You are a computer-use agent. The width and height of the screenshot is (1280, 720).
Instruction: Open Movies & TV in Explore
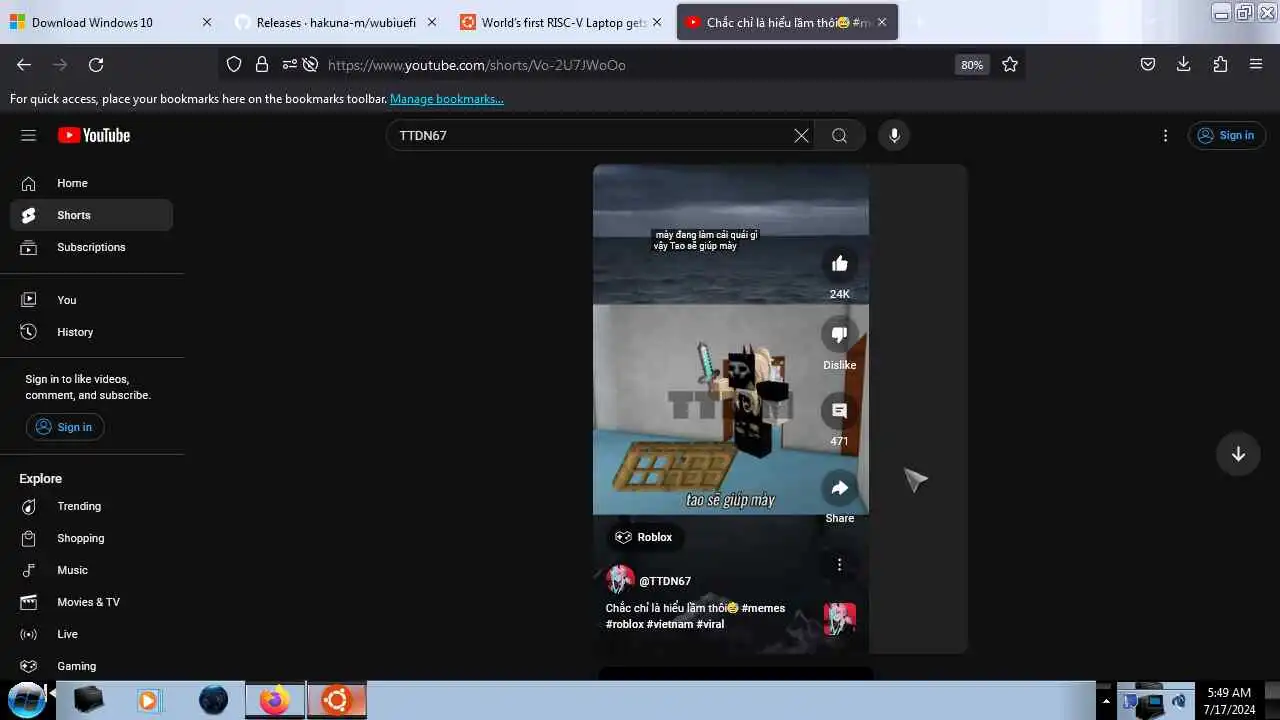pyautogui.click(x=91, y=602)
